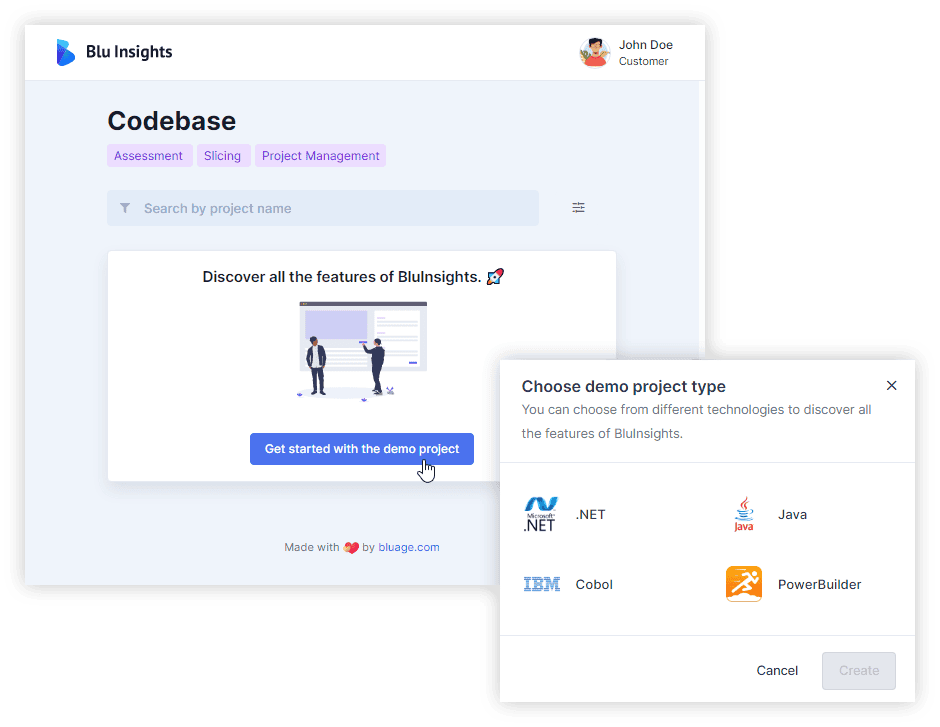Focus the Search by project name field
940x727 pixels.
click(323, 208)
